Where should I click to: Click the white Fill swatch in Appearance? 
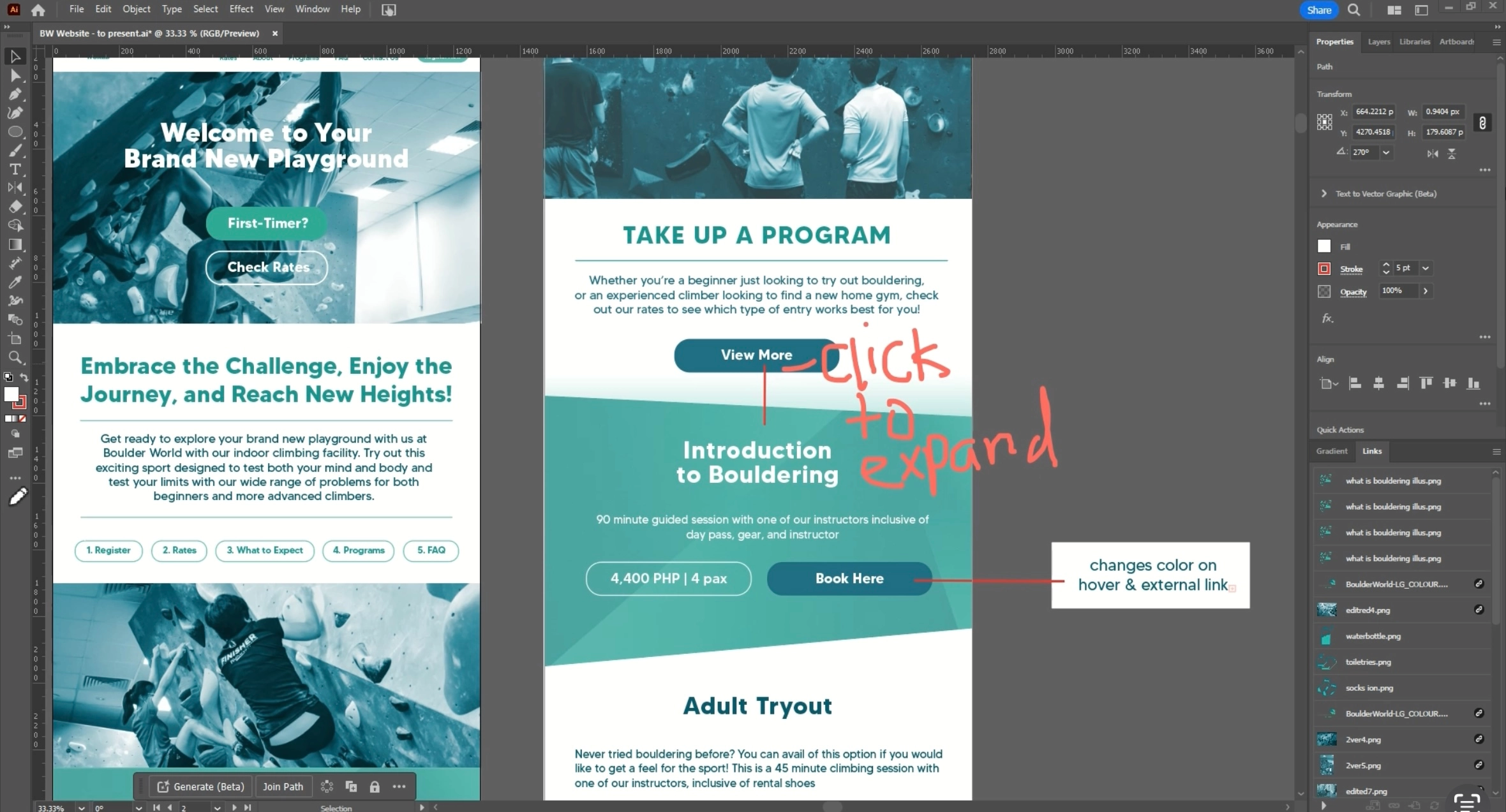(1324, 246)
